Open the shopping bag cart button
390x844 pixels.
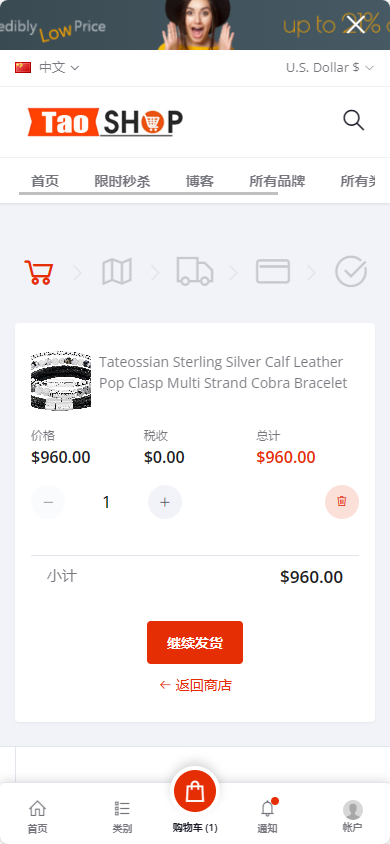(195, 791)
